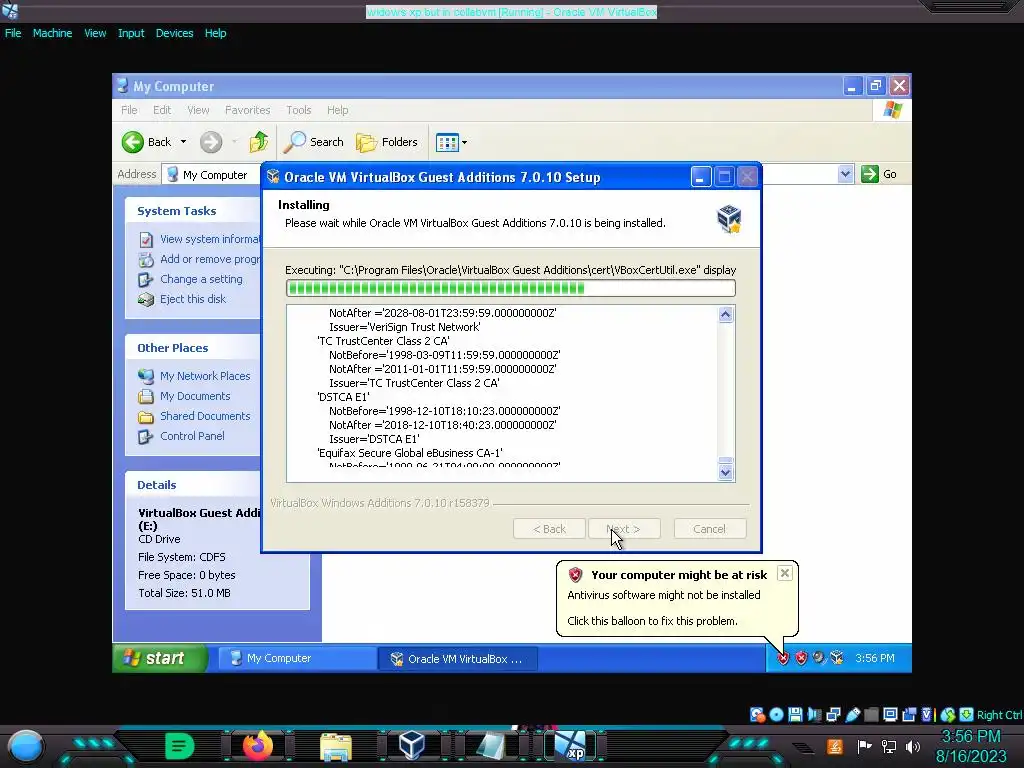Open the VirtualBox Devices menu
1024x768 pixels.
point(174,33)
